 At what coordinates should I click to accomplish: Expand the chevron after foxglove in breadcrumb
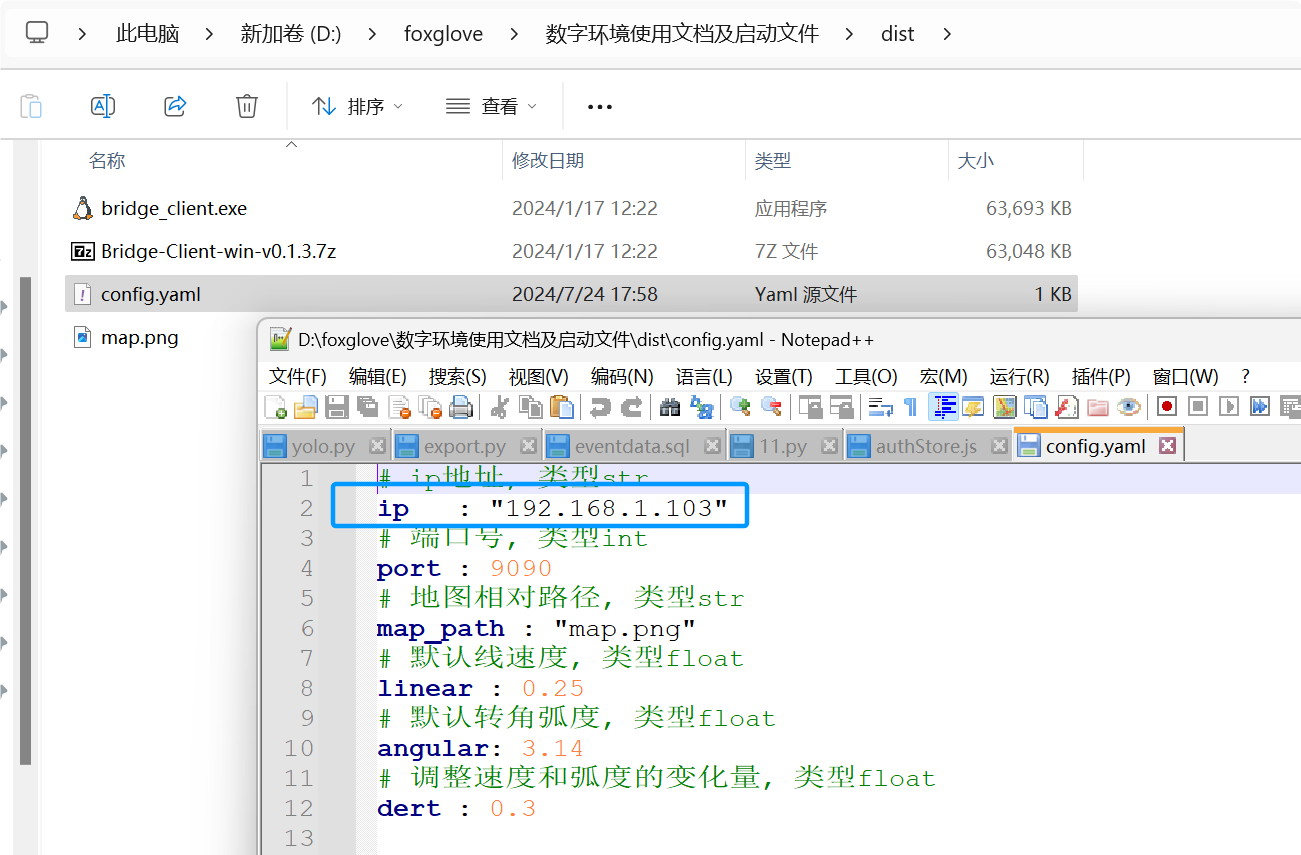514,34
